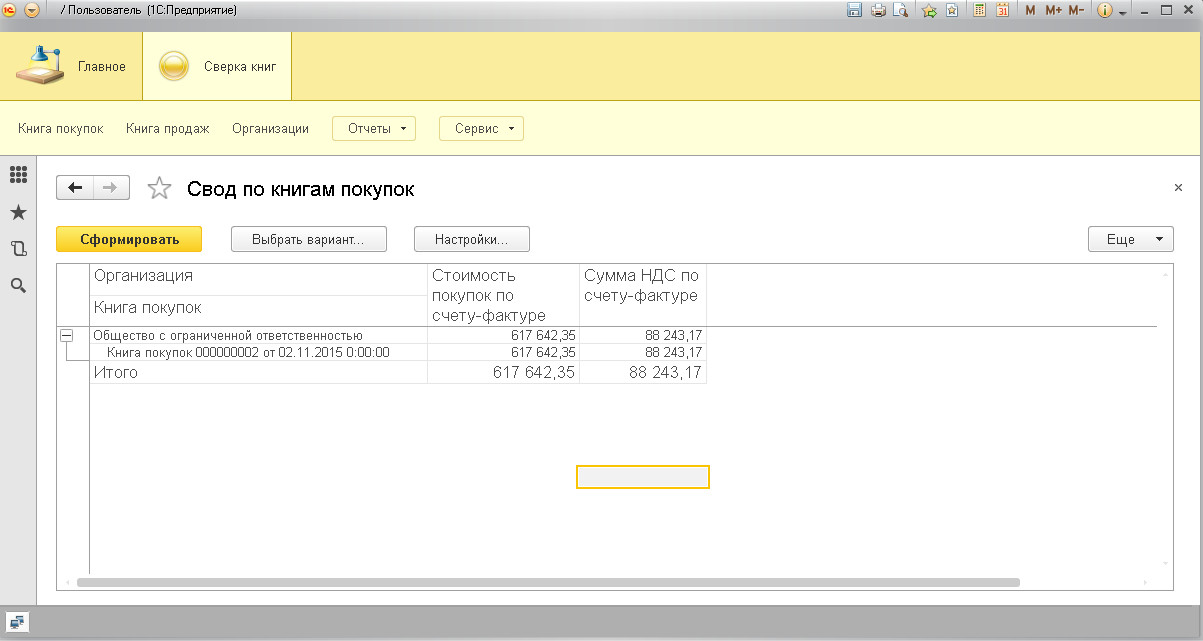Open print preview icon with magnifier
The image size is (1203, 641).
900,10
